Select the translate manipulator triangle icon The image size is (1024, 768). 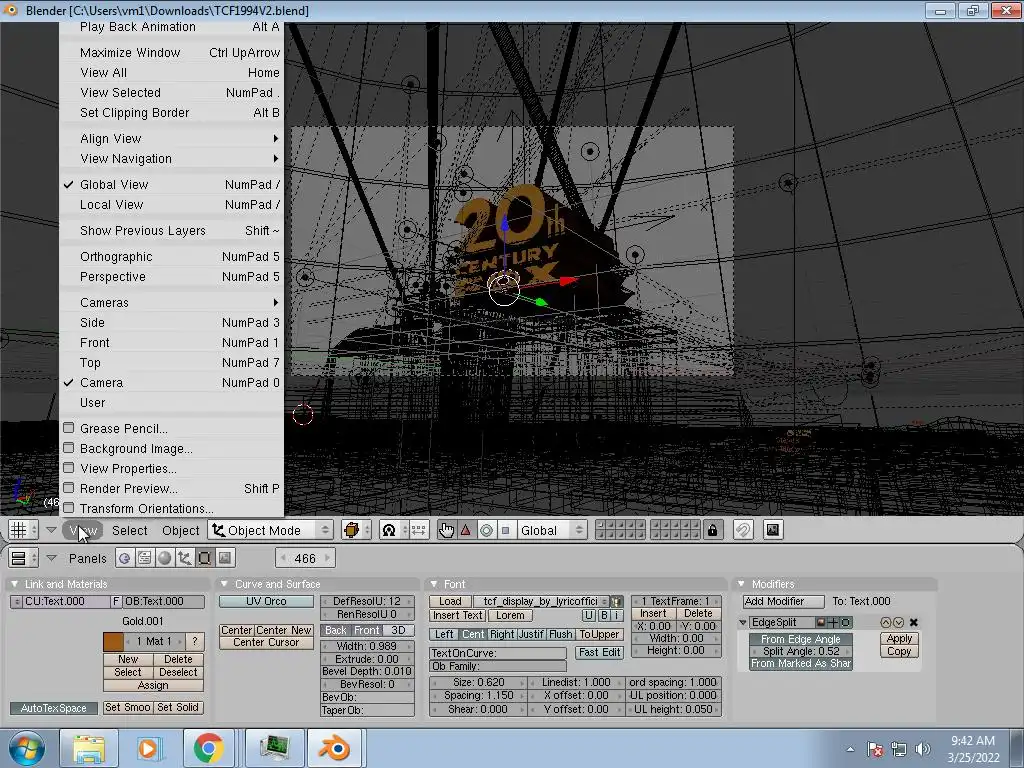tap(466, 530)
